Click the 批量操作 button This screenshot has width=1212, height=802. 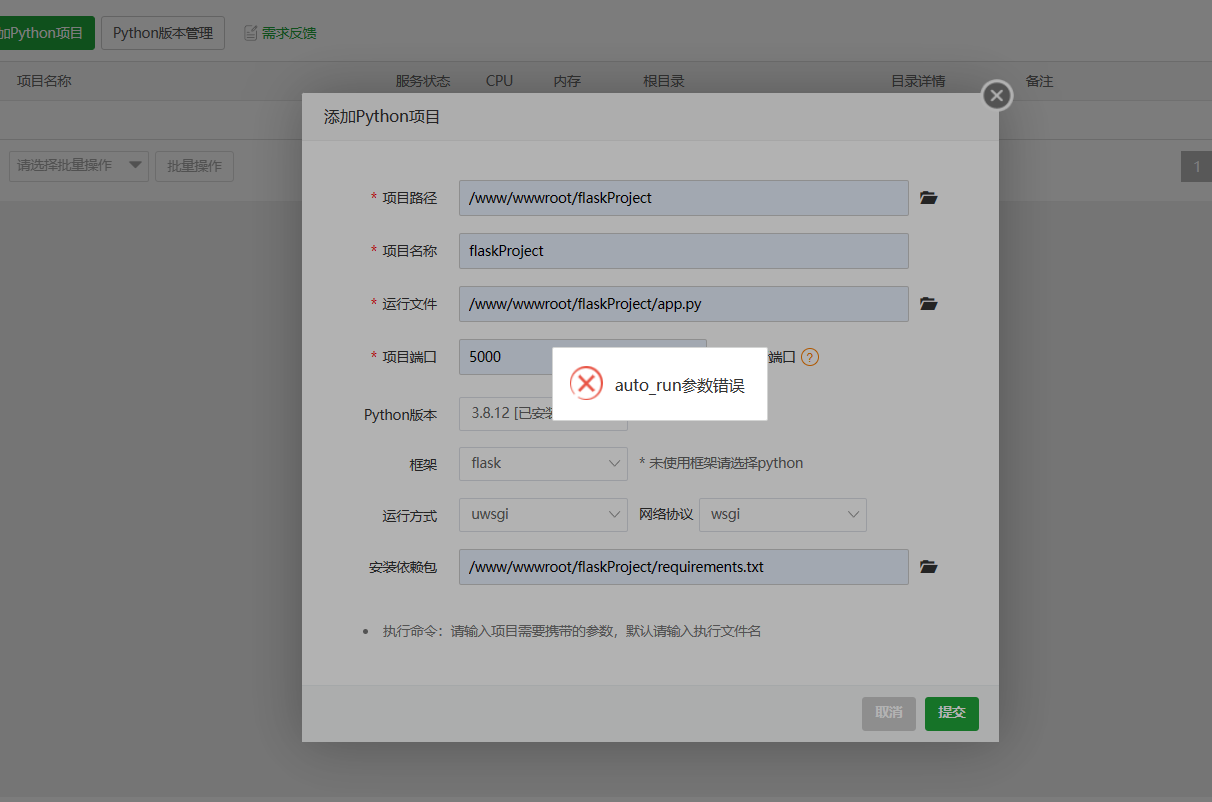(194, 166)
